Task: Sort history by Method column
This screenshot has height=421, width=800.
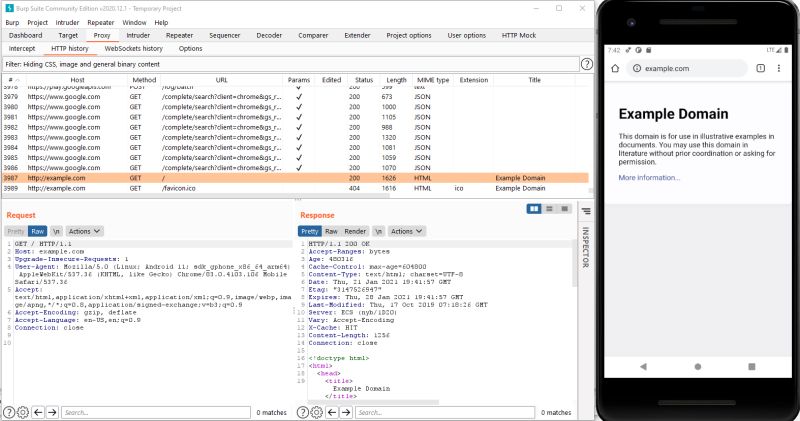Action: [144, 80]
